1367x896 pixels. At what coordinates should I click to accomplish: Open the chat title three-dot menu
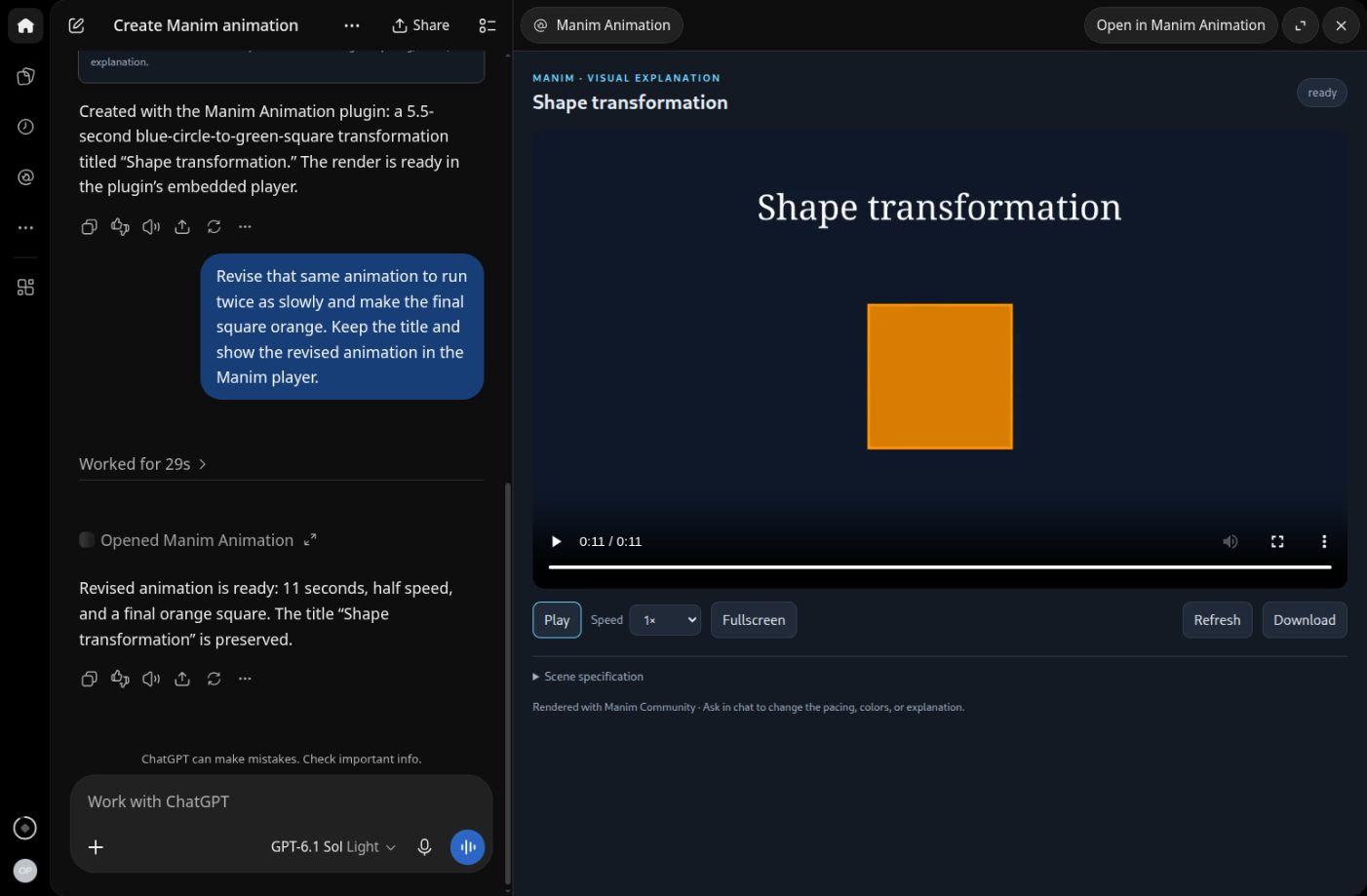[x=352, y=25]
